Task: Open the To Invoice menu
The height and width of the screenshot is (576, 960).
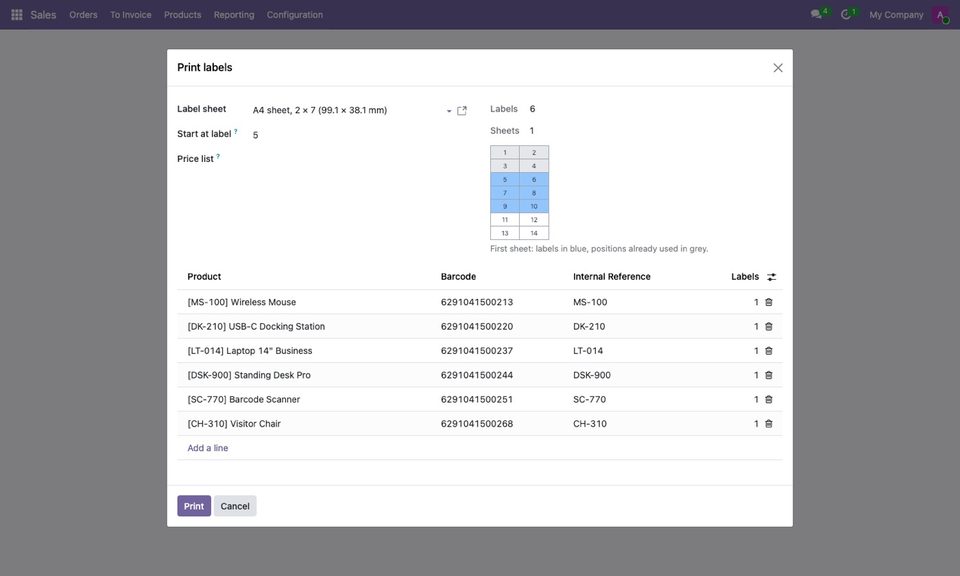Action: point(130,15)
